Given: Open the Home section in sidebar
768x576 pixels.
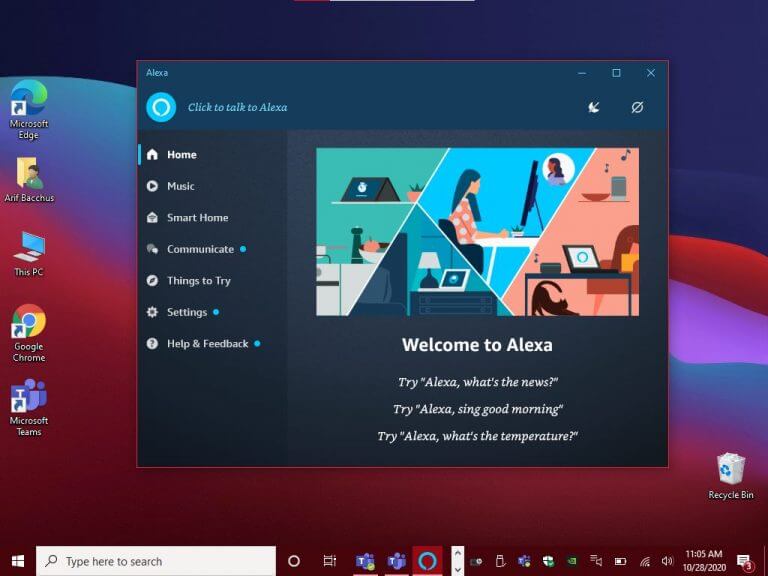Looking at the screenshot, I should (x=213, y=155).
